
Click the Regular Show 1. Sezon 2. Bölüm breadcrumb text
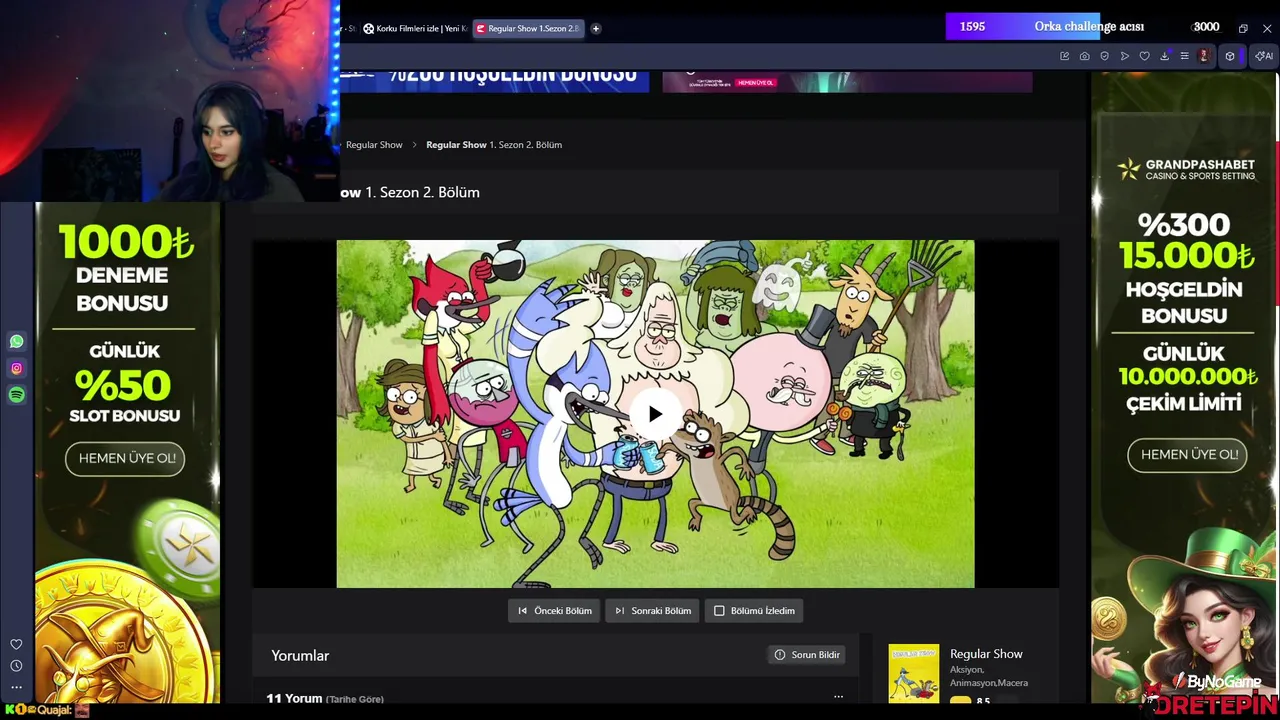coord(494,145)
